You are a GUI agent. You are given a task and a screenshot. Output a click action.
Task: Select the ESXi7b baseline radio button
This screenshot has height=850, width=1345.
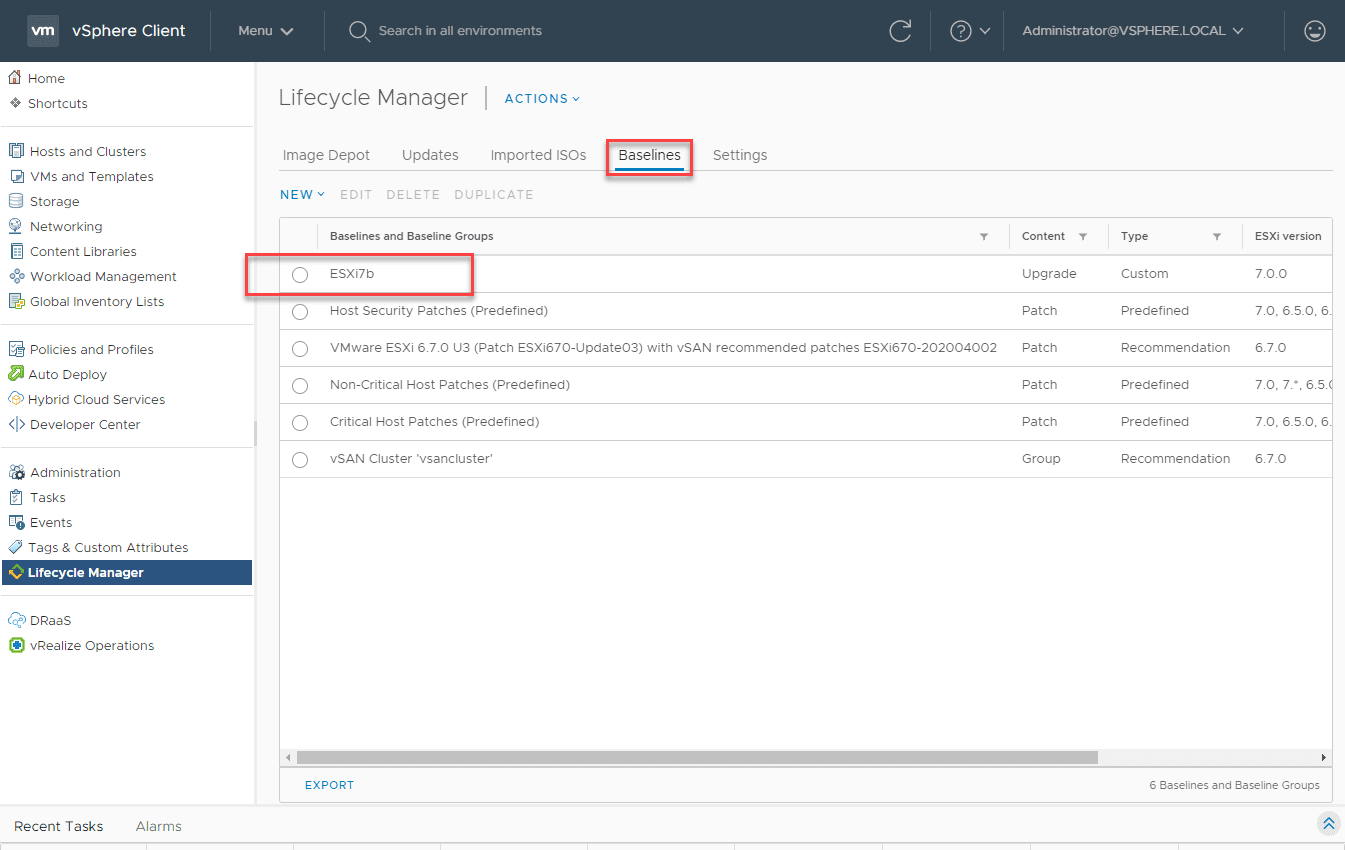pos(300,275)
